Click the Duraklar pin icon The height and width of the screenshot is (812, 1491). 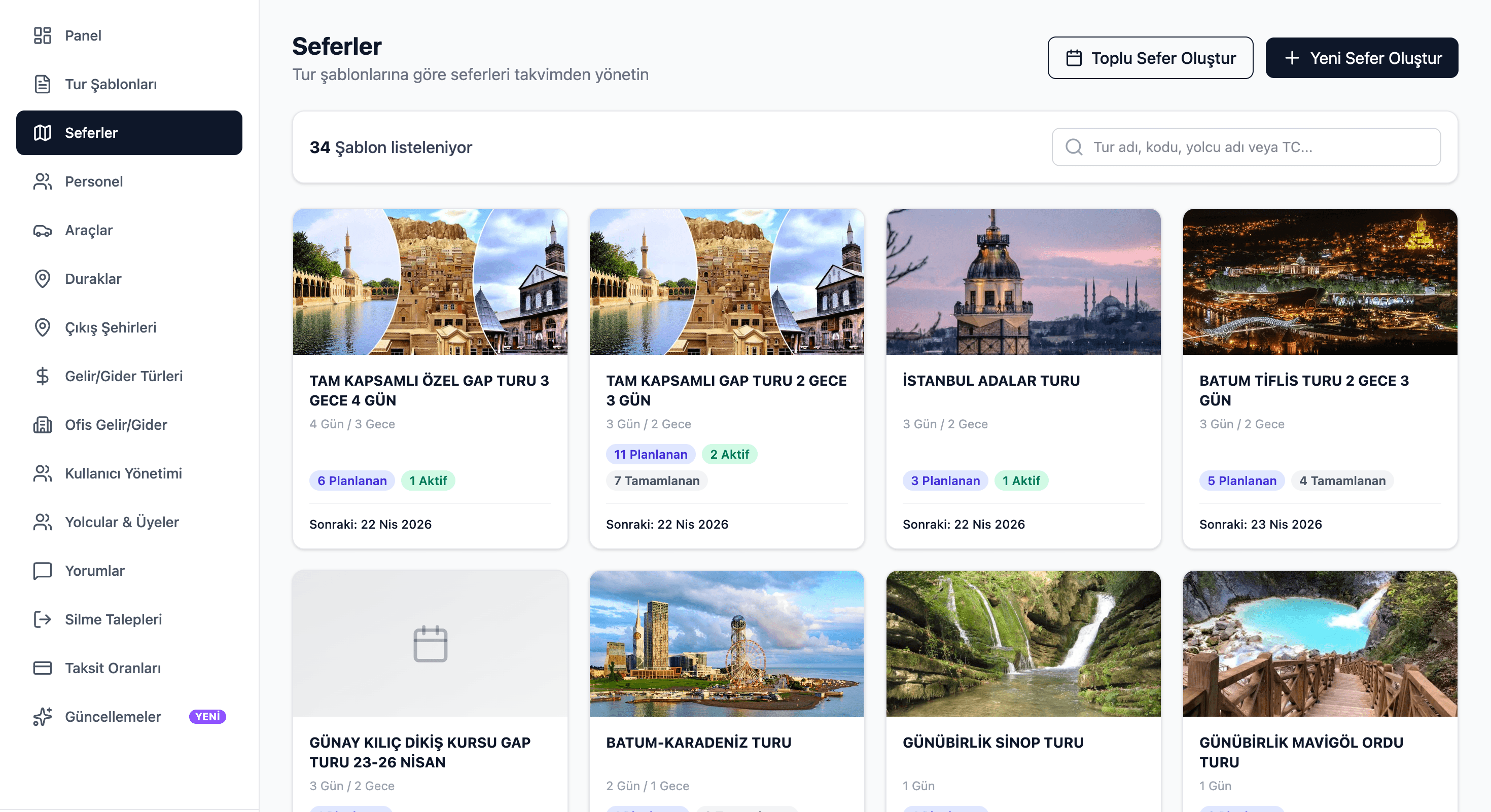42,279
